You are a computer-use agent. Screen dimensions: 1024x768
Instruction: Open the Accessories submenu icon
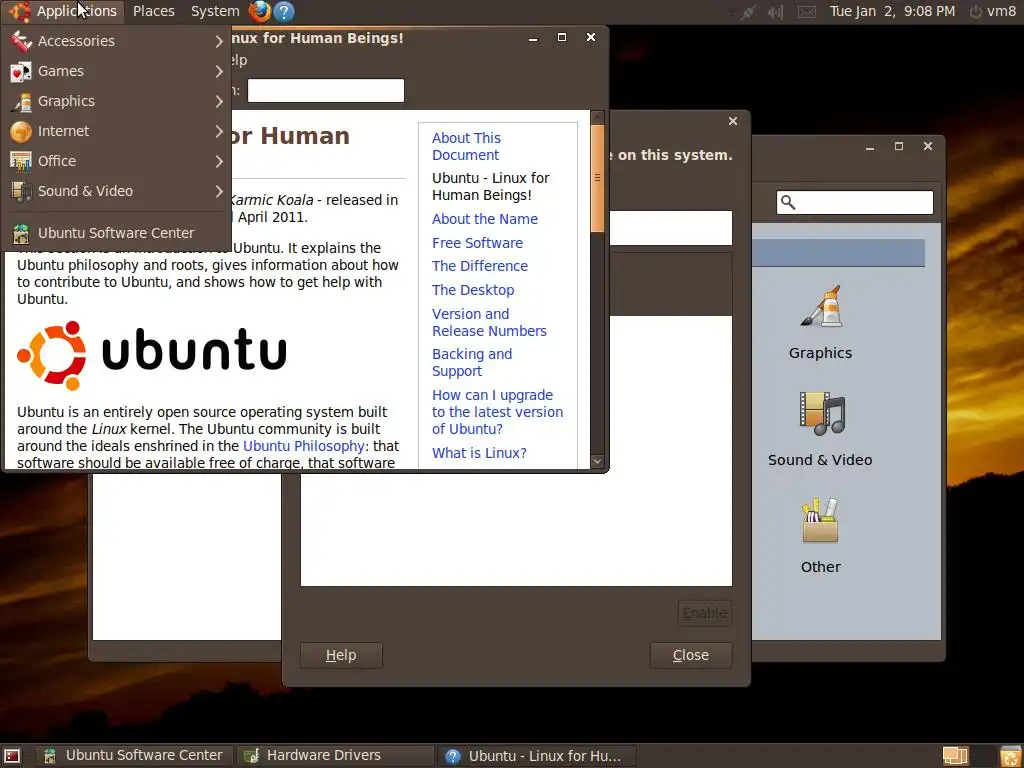coord(21,41)
